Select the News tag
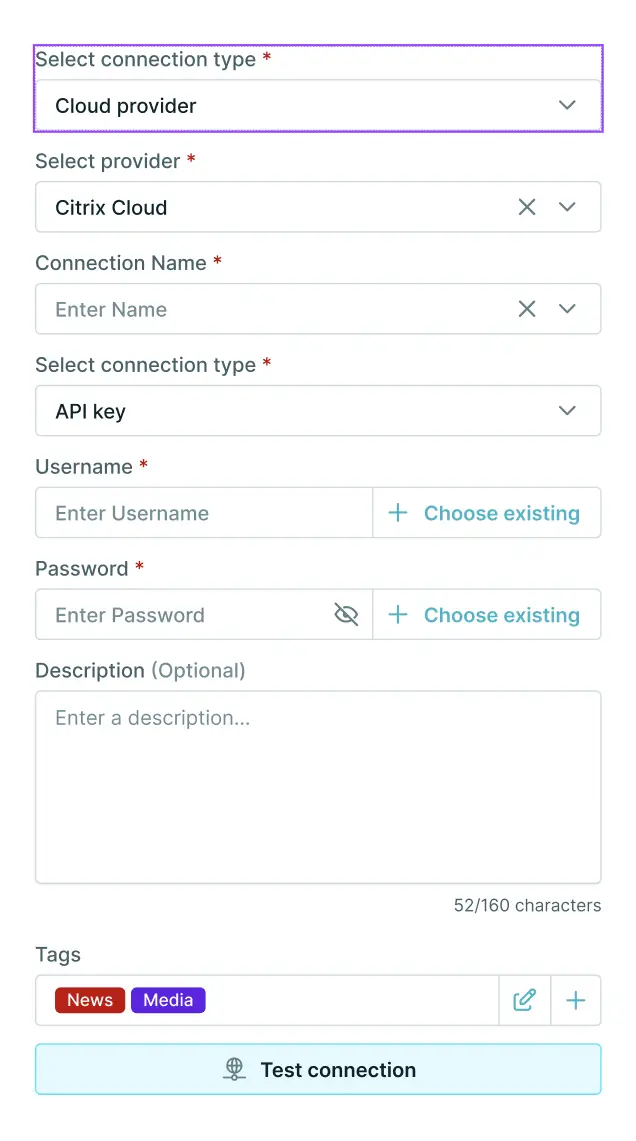Viewport: 636px width, 1141px height. [89, 1000]
